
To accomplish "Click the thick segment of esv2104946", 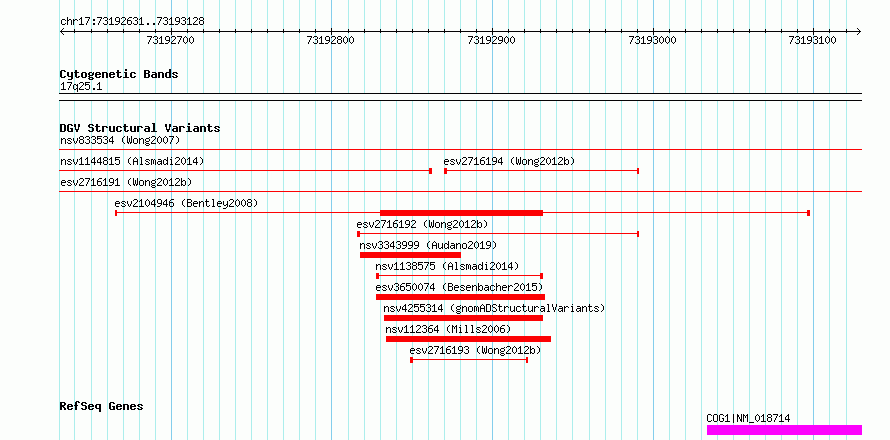I will point(461,213).
